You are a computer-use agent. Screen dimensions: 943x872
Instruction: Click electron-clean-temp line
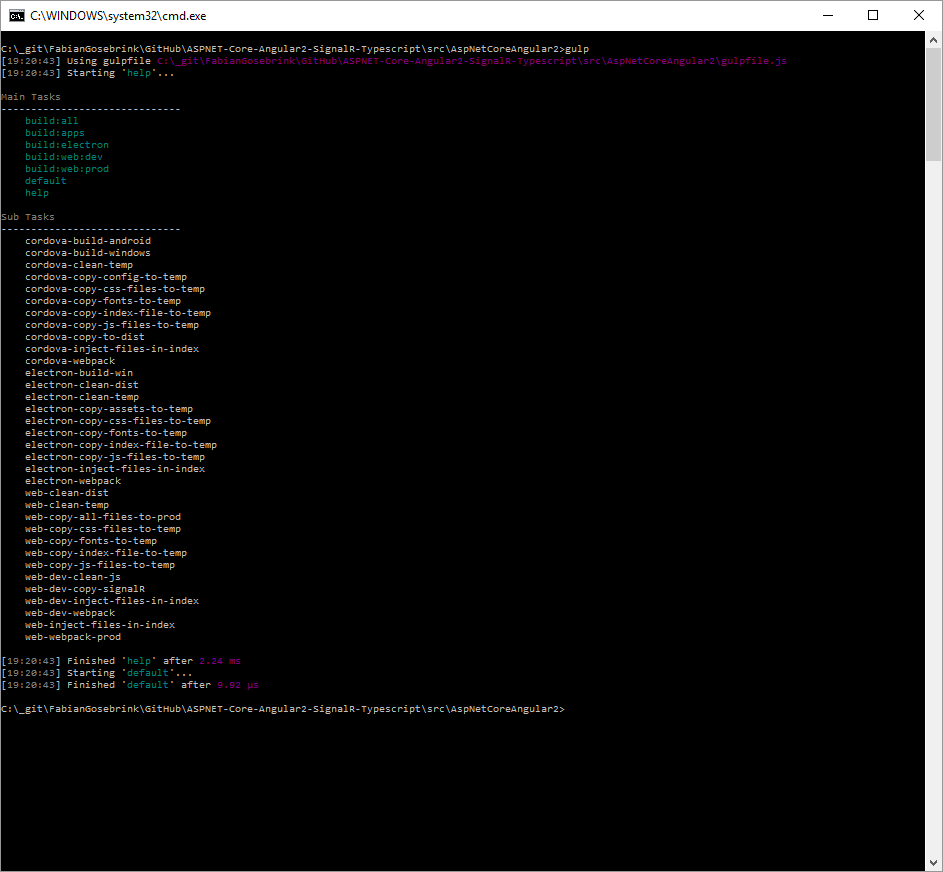pyautogui.click(x=82, y=398)
